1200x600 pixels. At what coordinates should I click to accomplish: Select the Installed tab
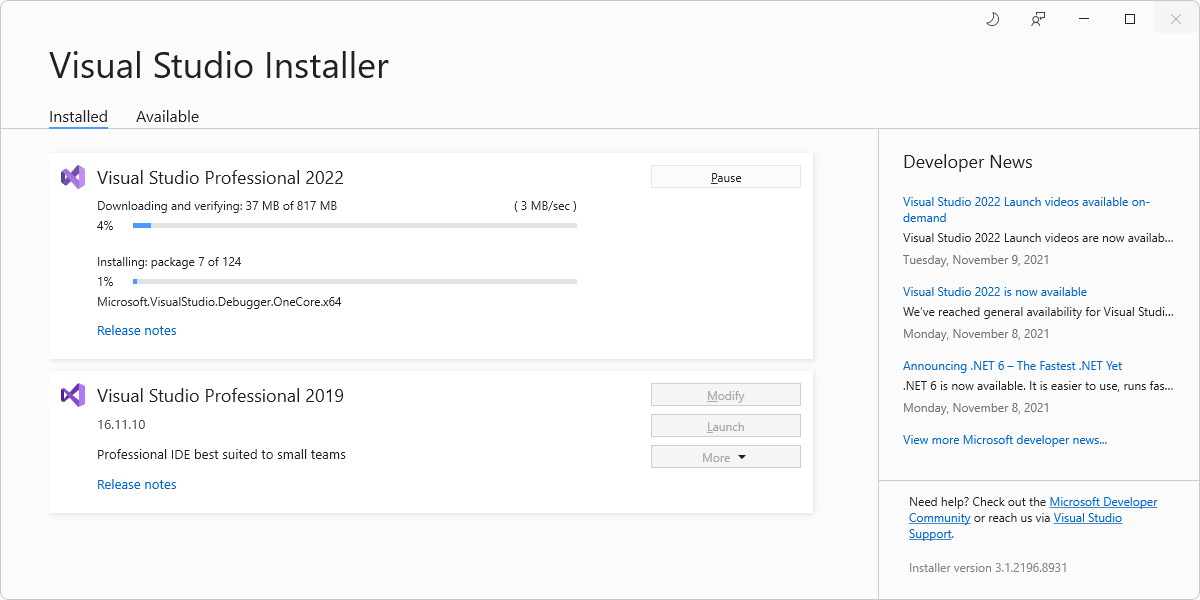[78, 116]
